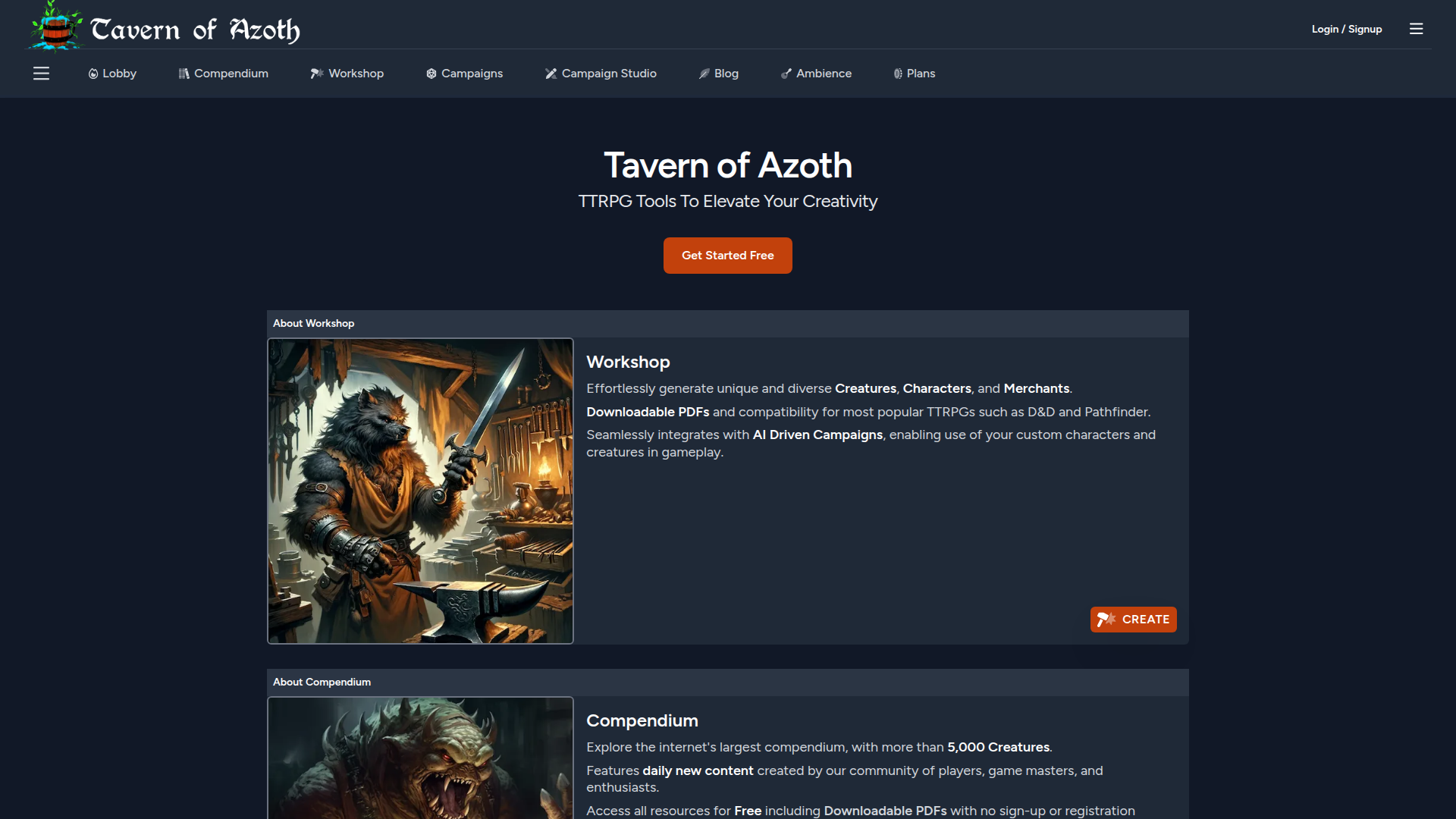Viewport: 1456px width, 819px height.
Task: Click the werewolf blacksmith Workshop image
Action: pos(421,491)
